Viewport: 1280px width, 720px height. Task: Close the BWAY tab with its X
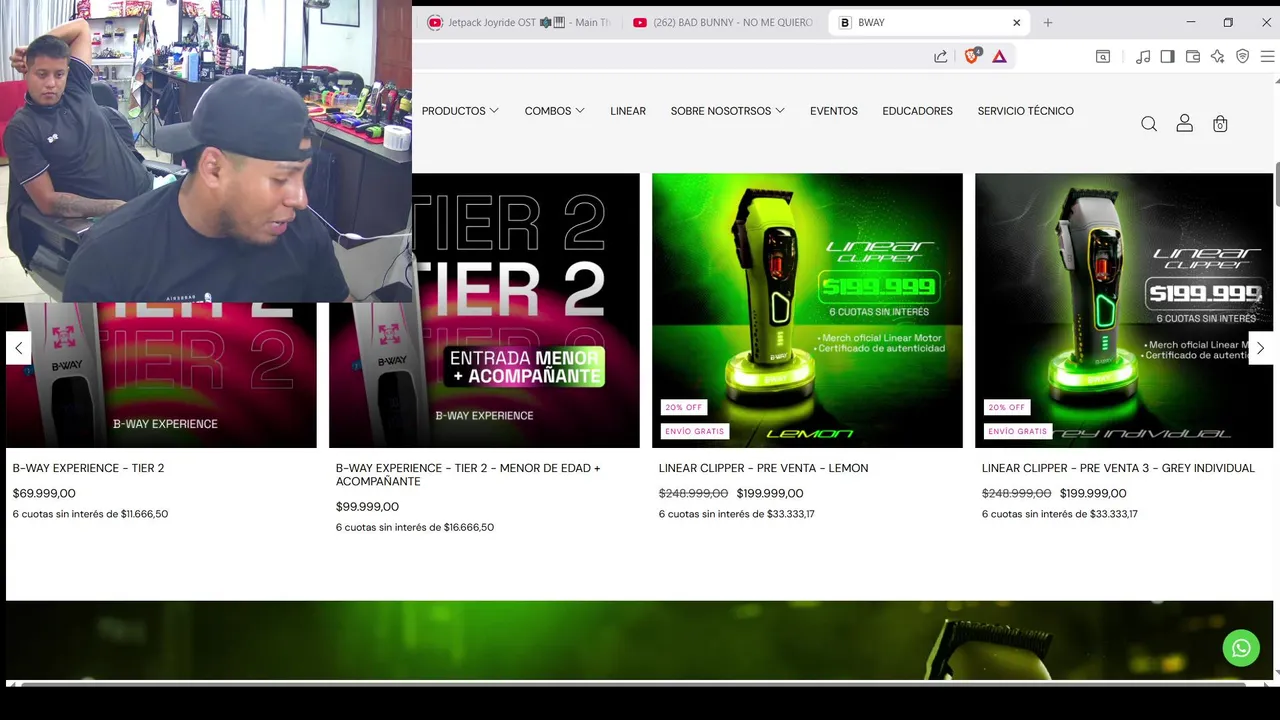(x=1017, y=22)
